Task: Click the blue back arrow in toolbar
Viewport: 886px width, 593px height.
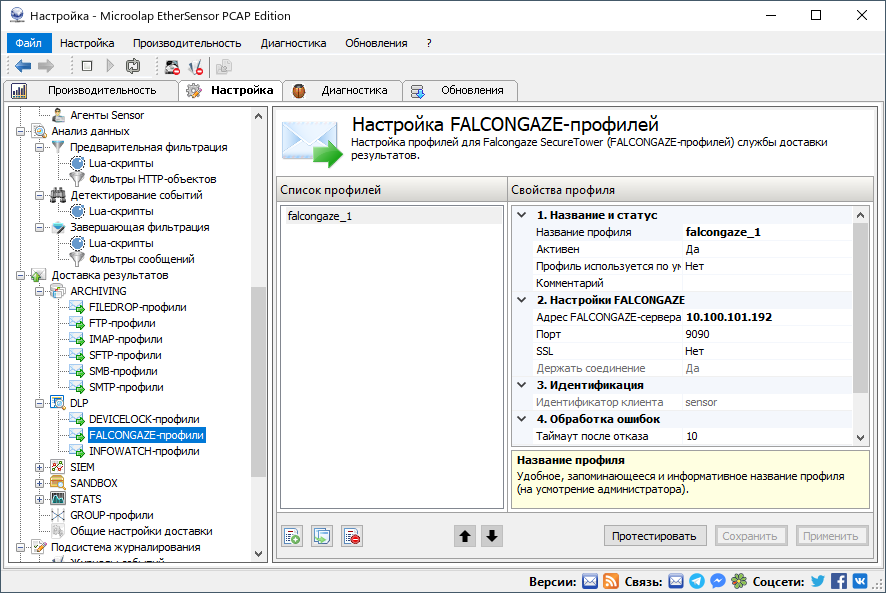Action: point(22,66)
